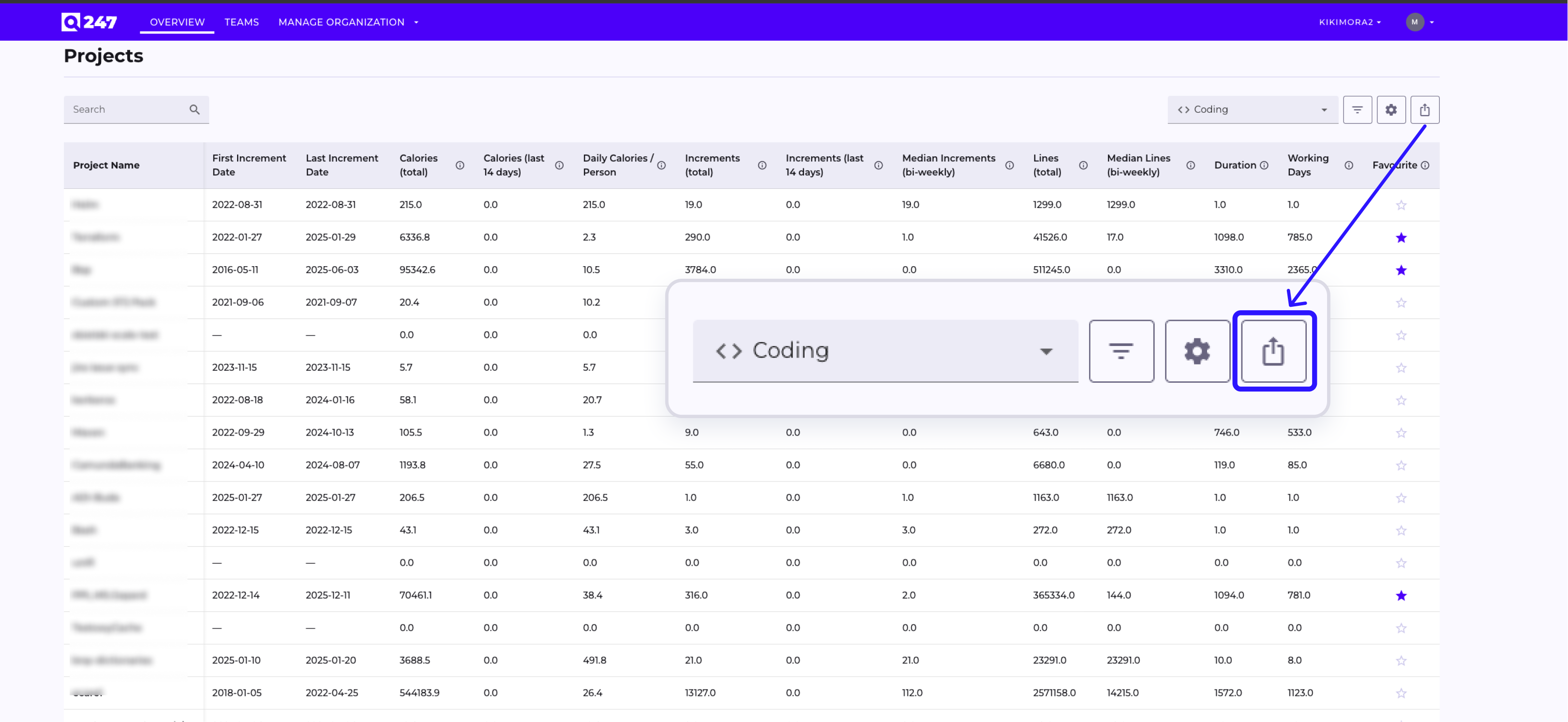Screen dimensions: 1568x722
Task: Open the filter icon beside the Coding dropdown
Action: coord(1358,109)
